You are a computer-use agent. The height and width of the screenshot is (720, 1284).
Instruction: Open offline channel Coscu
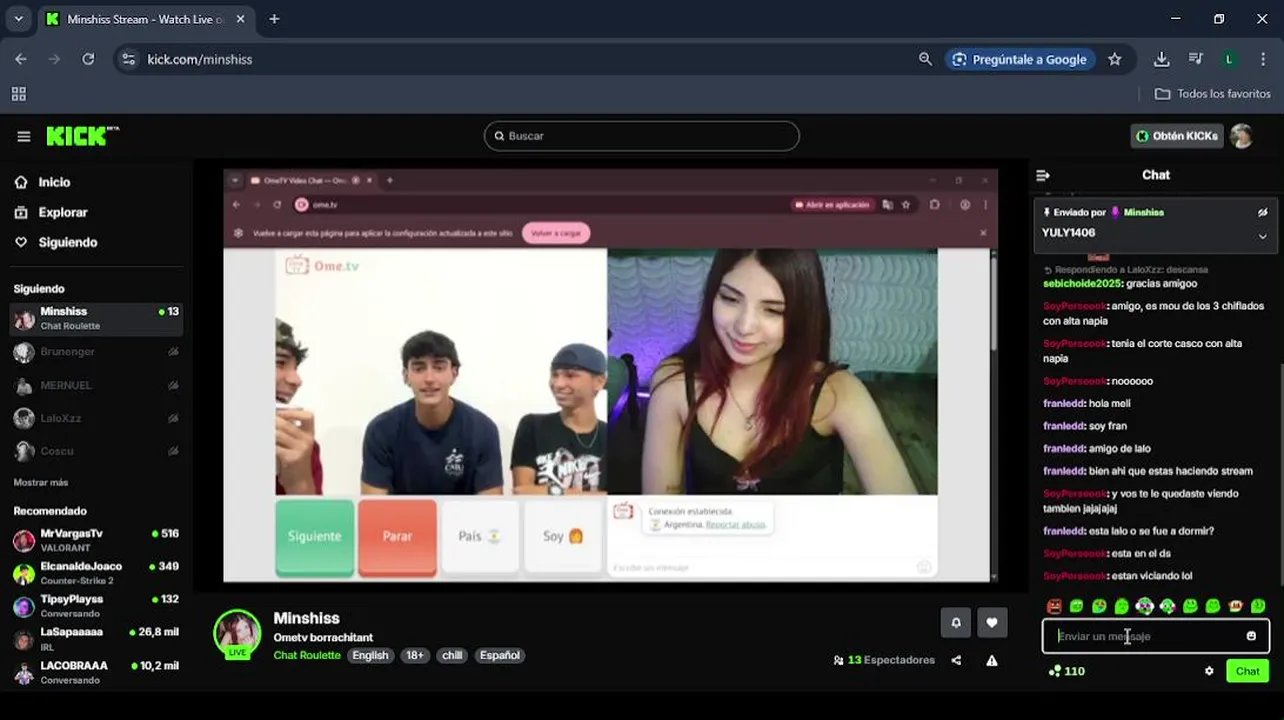(96, 451)
